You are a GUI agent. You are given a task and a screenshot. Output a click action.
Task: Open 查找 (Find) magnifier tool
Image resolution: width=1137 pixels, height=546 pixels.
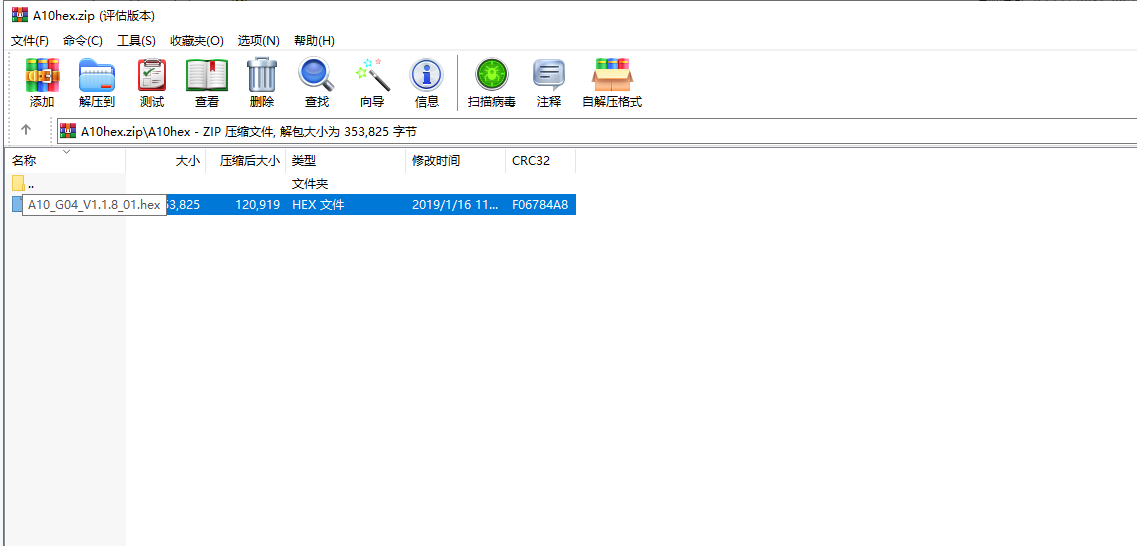point(316,83)
